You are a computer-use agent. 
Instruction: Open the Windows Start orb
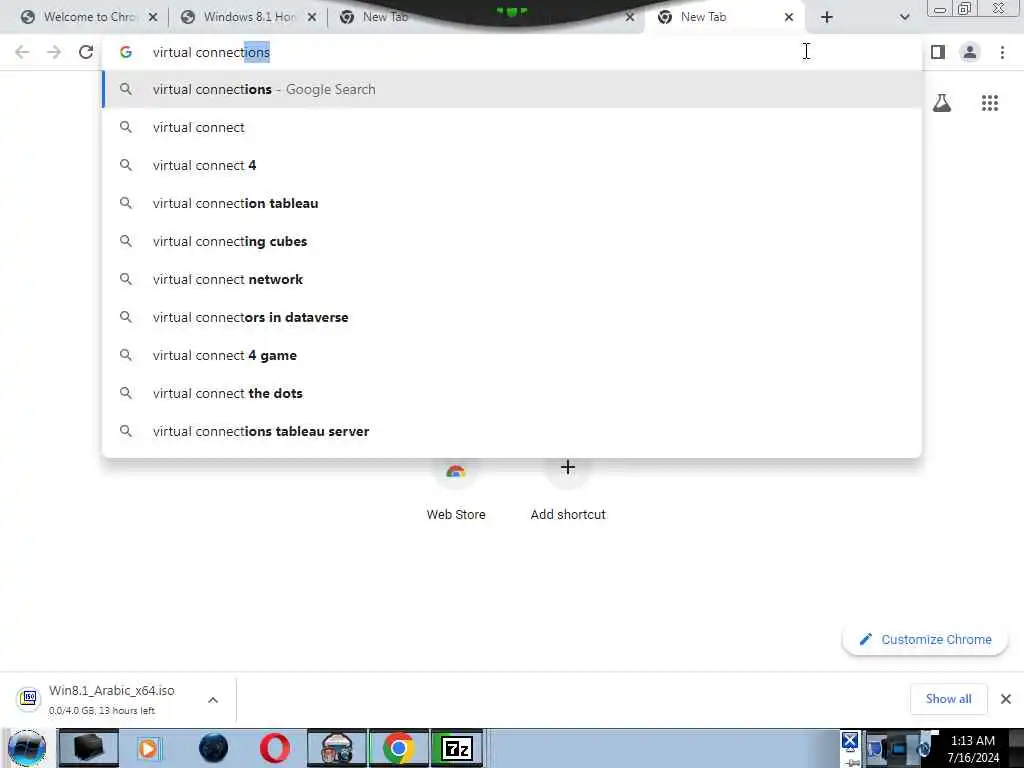click(27, 748)
